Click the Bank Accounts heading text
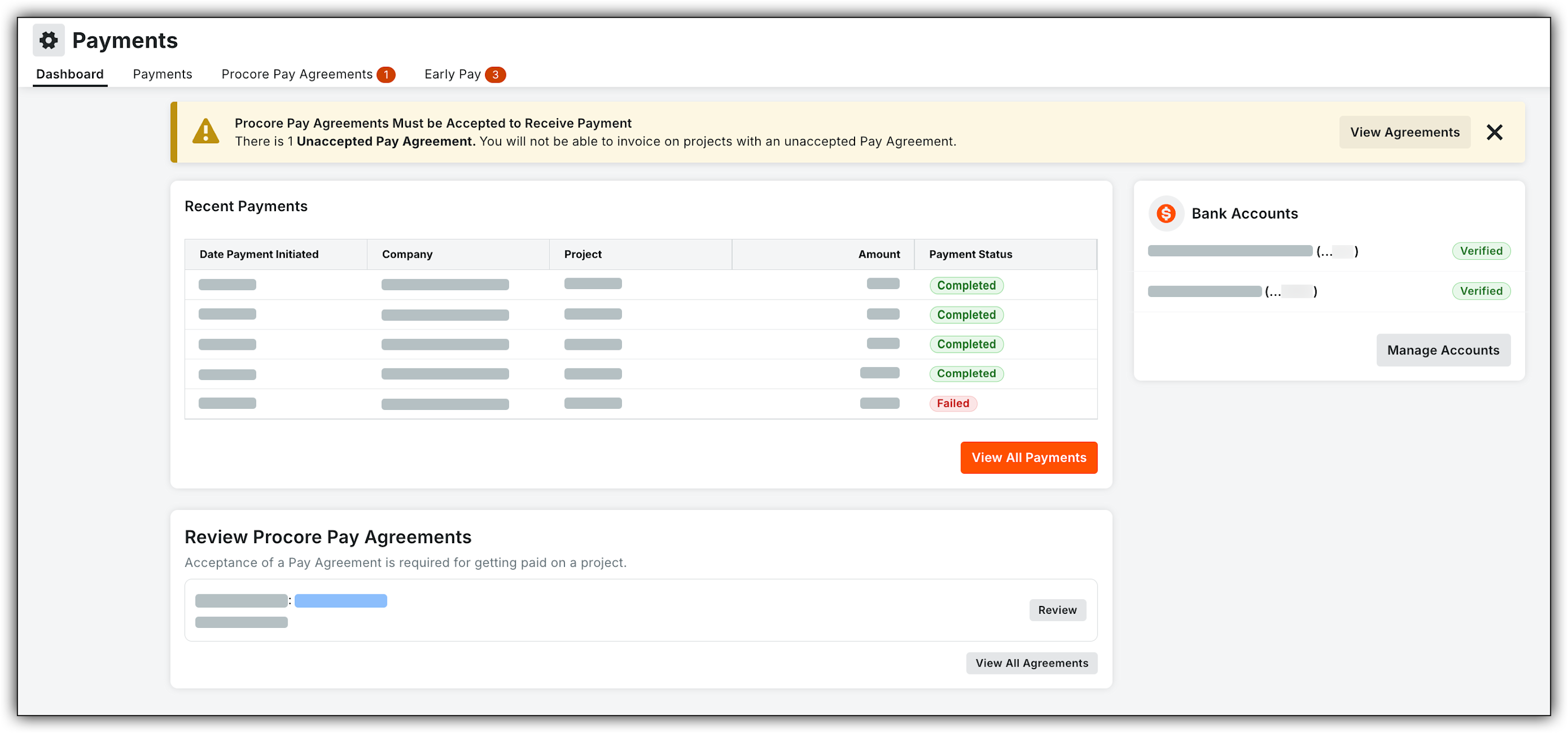This screenshot has height=733, width=1568. coord(1244,213)
